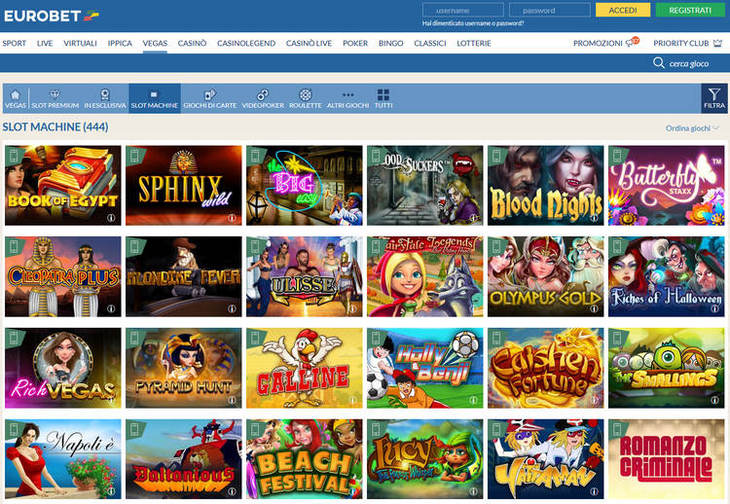Switch to the Ippica section
The height and width of the screenshot is (504, 730).
point(120,43)
